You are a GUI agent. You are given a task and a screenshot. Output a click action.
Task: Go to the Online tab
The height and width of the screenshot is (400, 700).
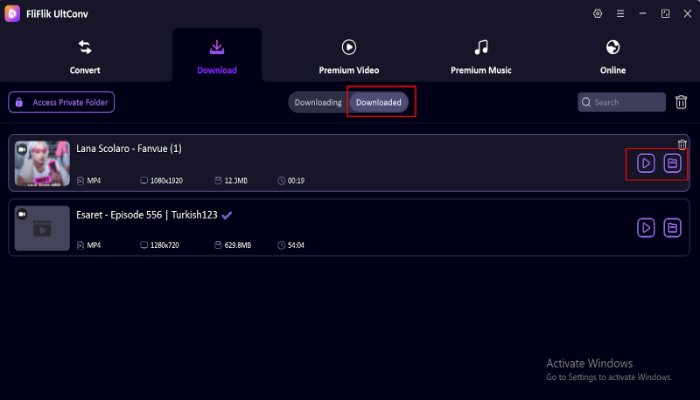612,57
